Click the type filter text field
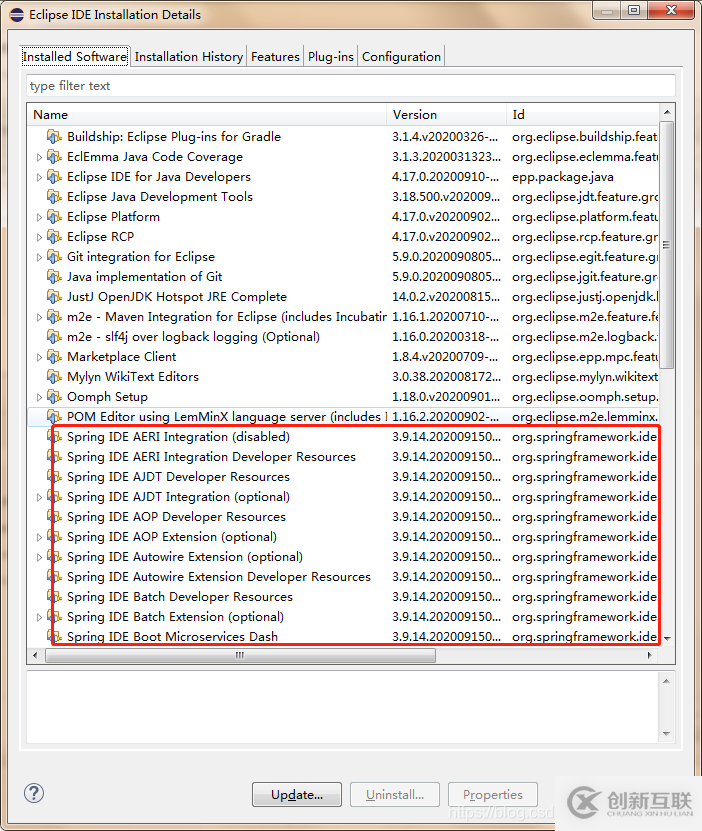The height and width of the screenshot is (831, 702). [351, 86]
